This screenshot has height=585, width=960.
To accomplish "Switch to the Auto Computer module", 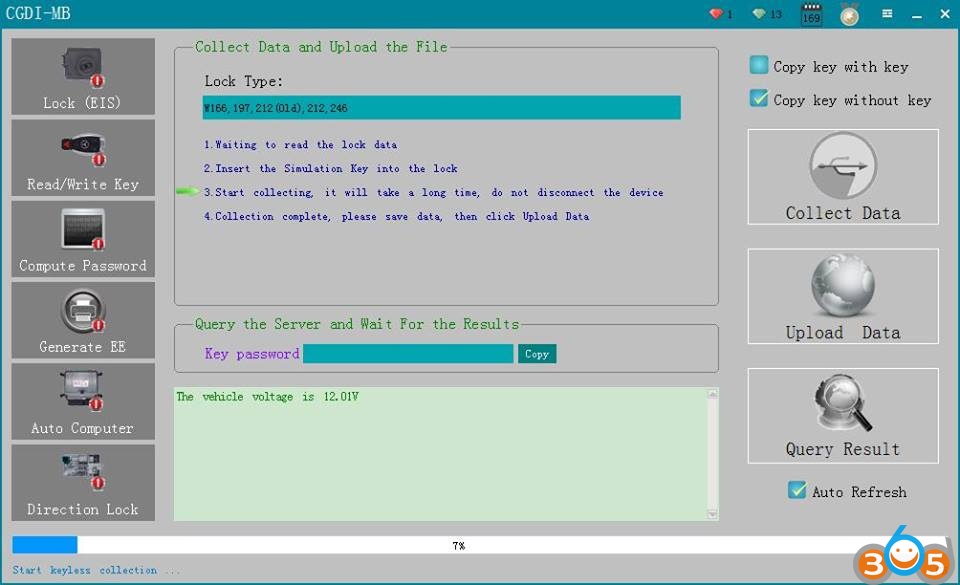I will point(83,401).
